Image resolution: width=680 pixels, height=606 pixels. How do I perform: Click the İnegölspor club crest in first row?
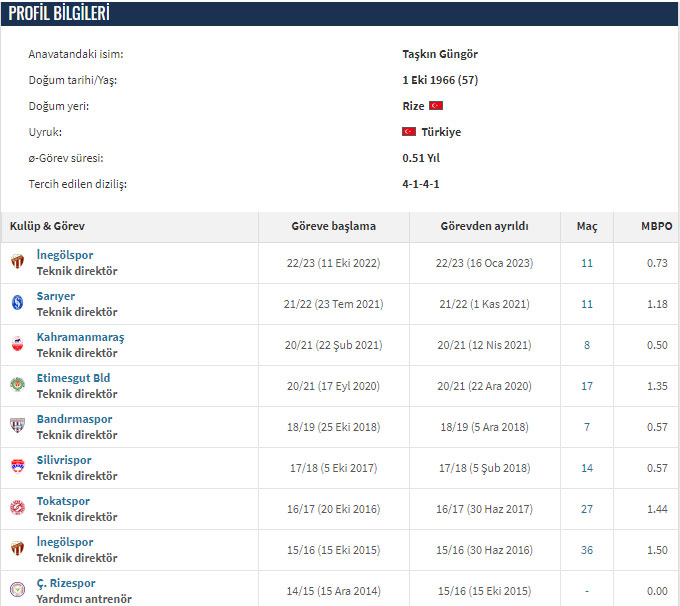point(17,262)
